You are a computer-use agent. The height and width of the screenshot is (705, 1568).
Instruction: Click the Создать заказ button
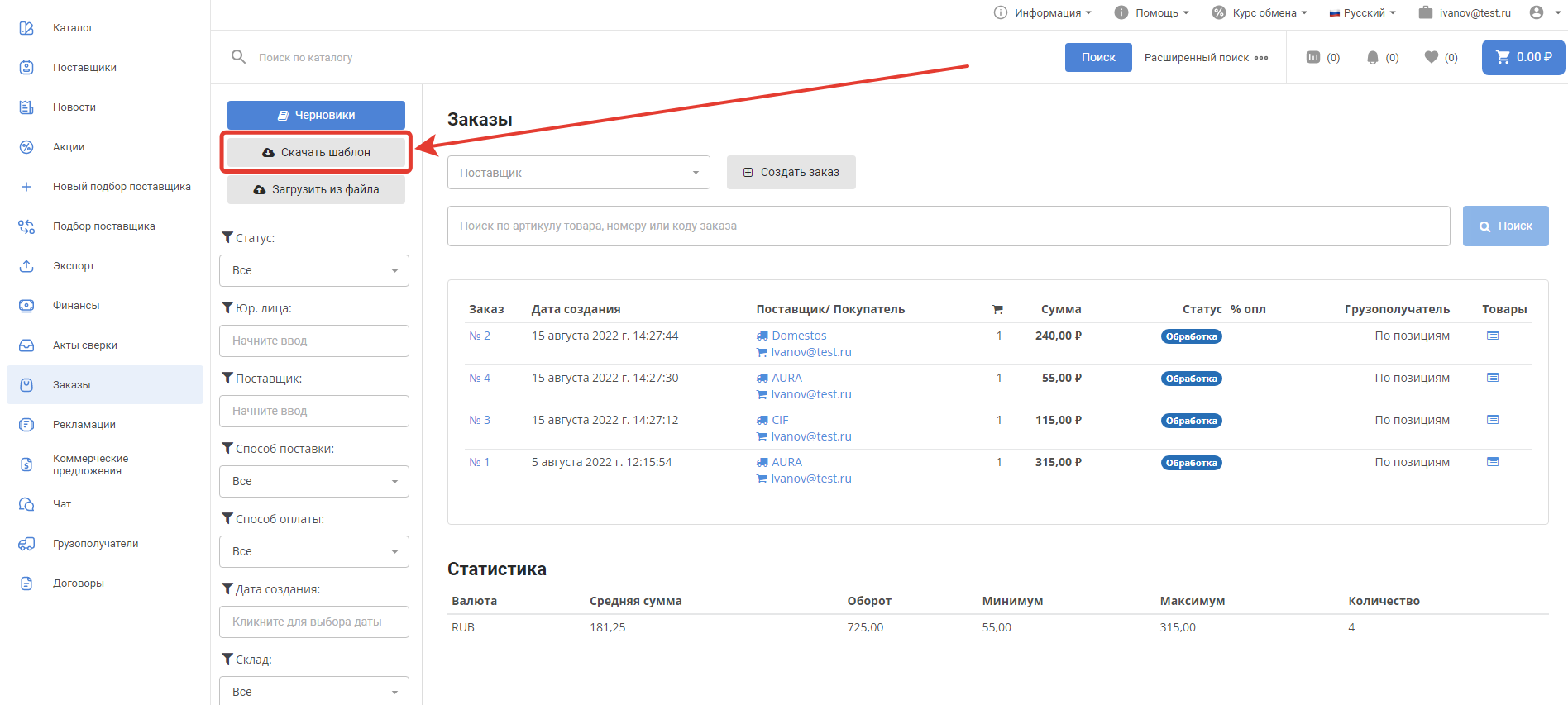791,173
